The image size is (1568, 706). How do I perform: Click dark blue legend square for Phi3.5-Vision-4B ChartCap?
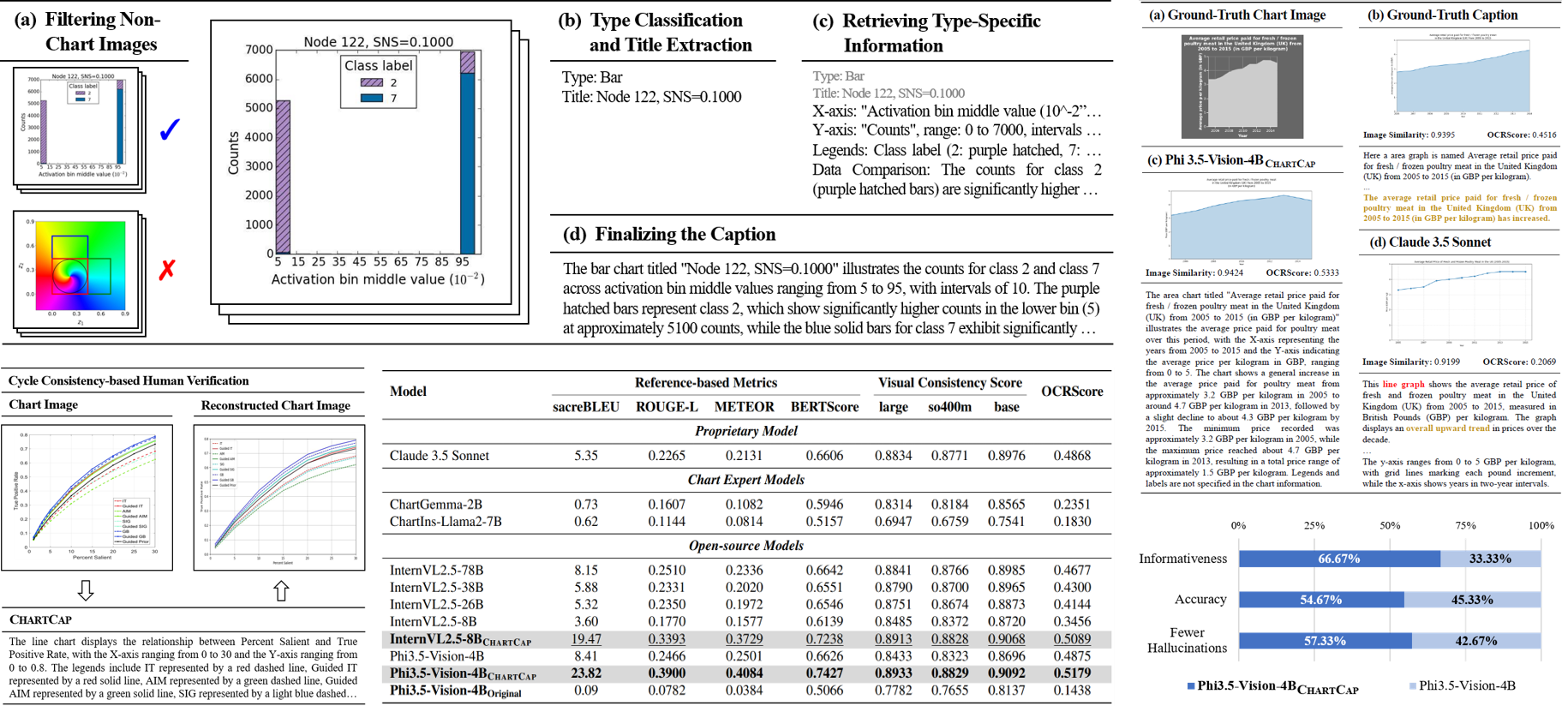point(1191,686)
